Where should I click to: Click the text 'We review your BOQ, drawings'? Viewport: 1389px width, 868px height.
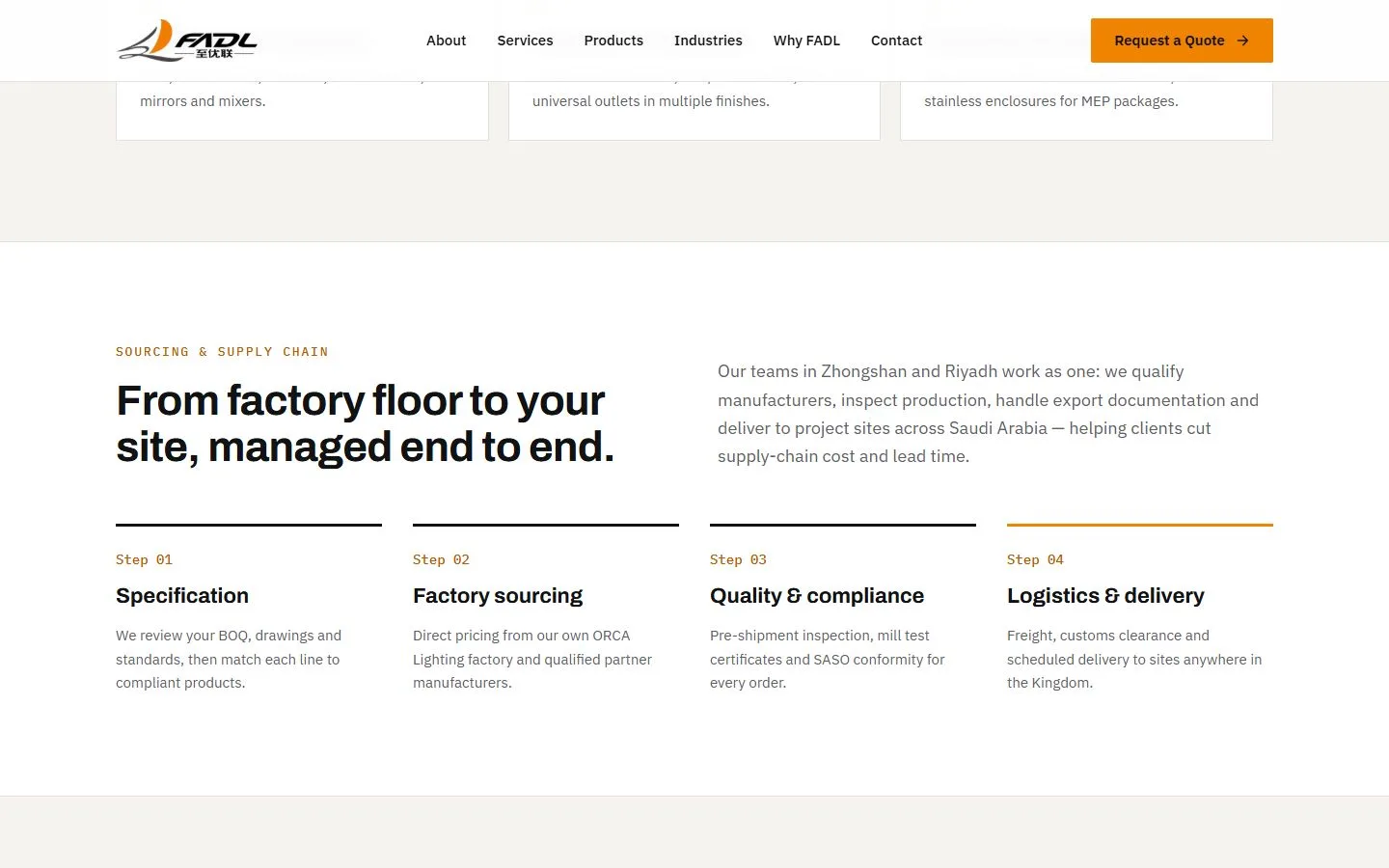click(229, 660)
